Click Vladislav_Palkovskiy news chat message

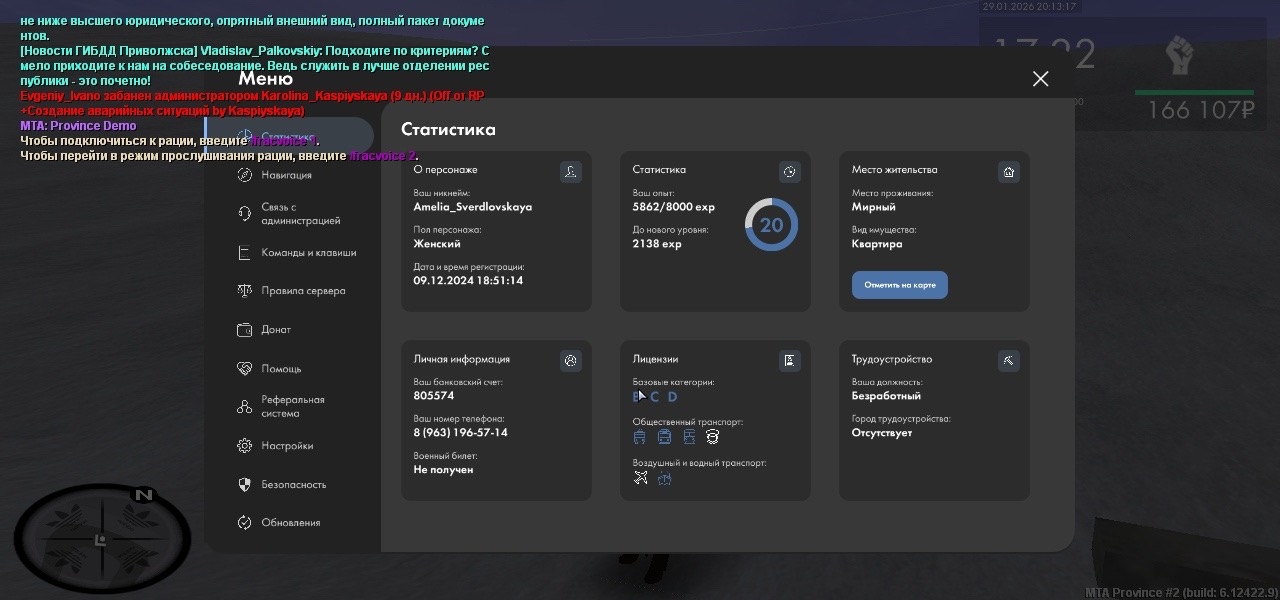(x=255, y=65)
